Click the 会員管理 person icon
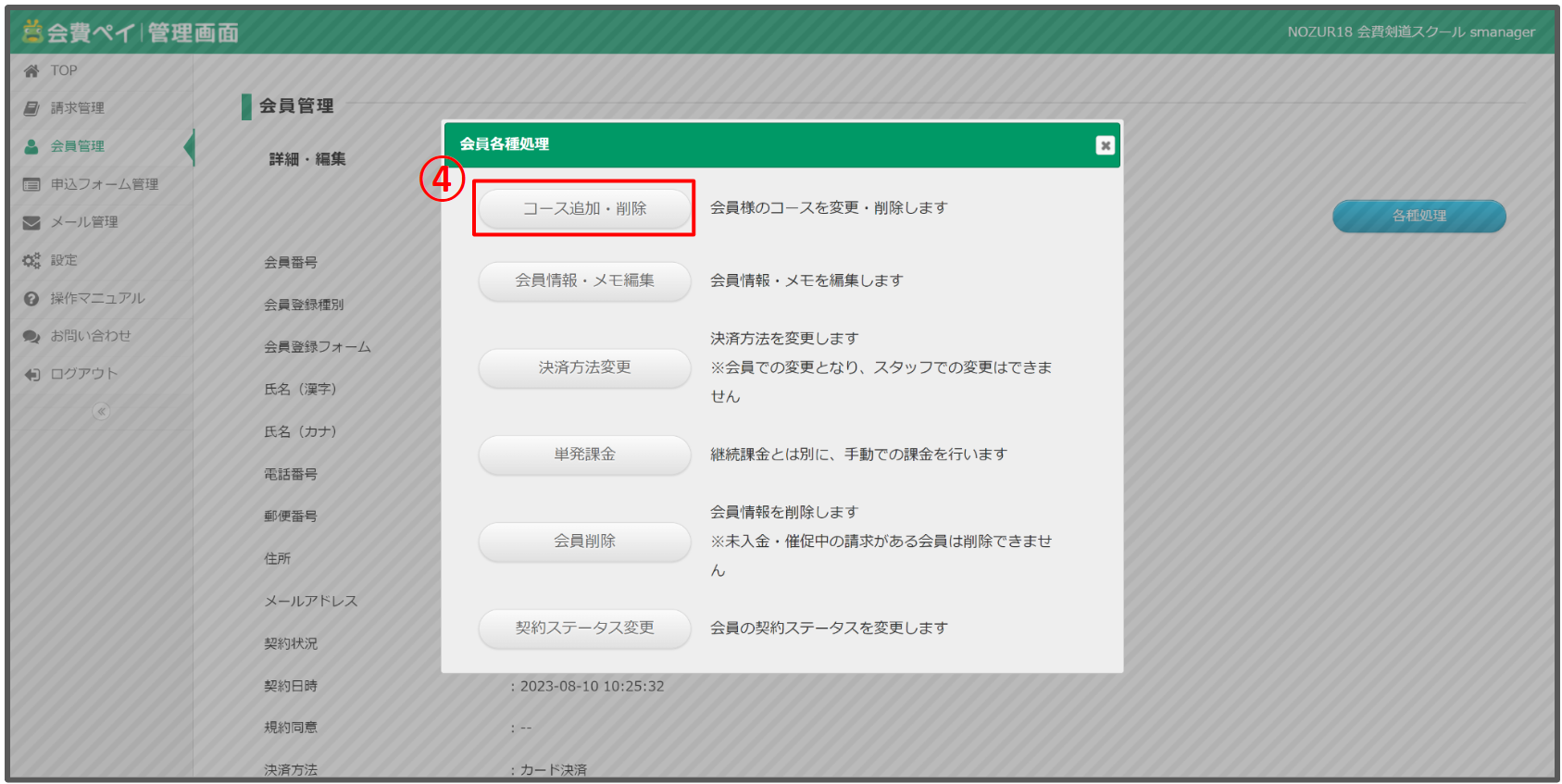 pos(31,146)
